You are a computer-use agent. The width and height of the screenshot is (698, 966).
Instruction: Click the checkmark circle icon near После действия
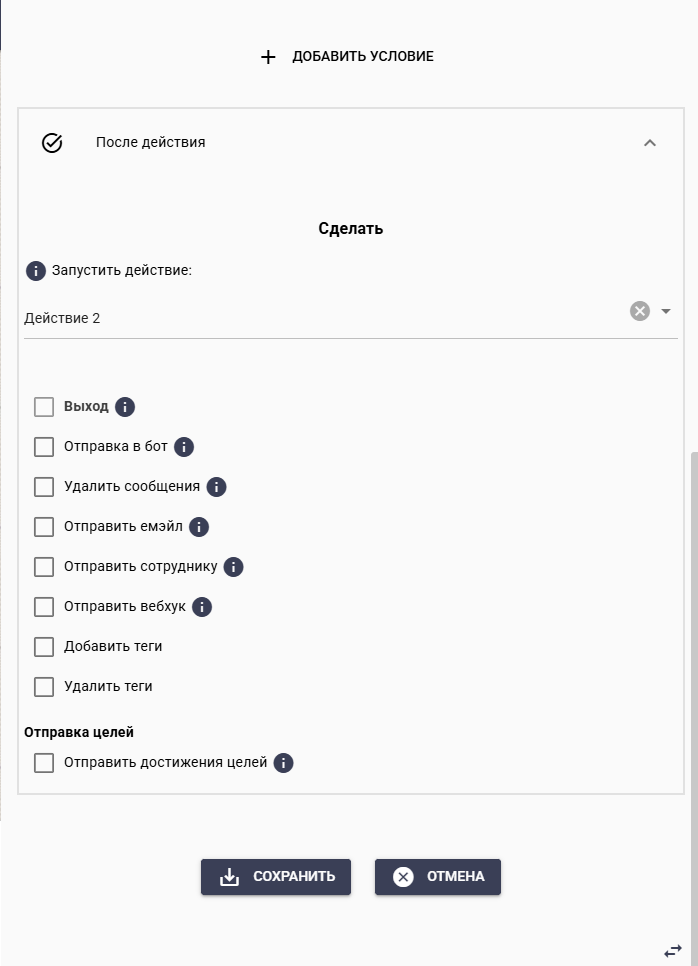point(54,142)
